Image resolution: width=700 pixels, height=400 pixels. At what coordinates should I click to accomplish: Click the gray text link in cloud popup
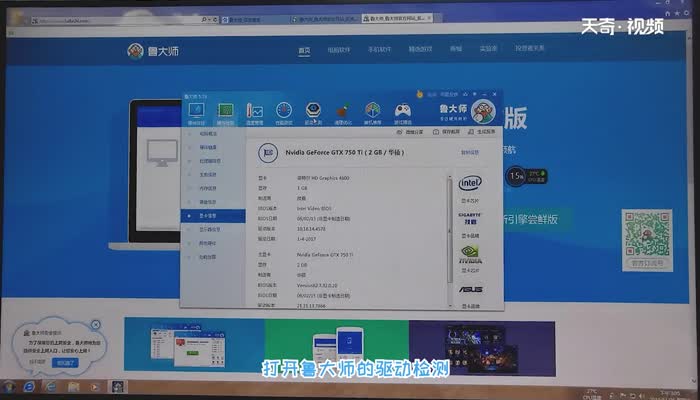click(38, 362)
